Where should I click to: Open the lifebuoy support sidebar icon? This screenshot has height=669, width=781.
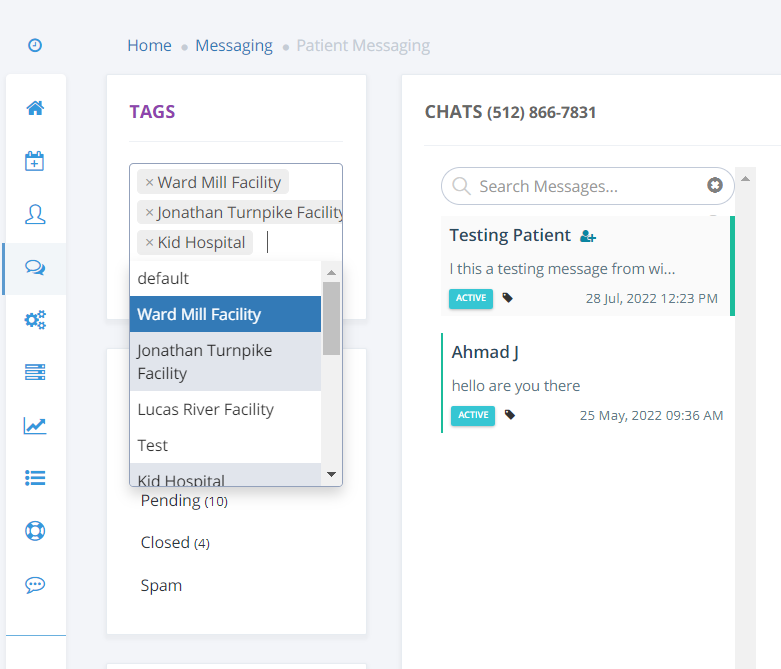click(35, 531)
